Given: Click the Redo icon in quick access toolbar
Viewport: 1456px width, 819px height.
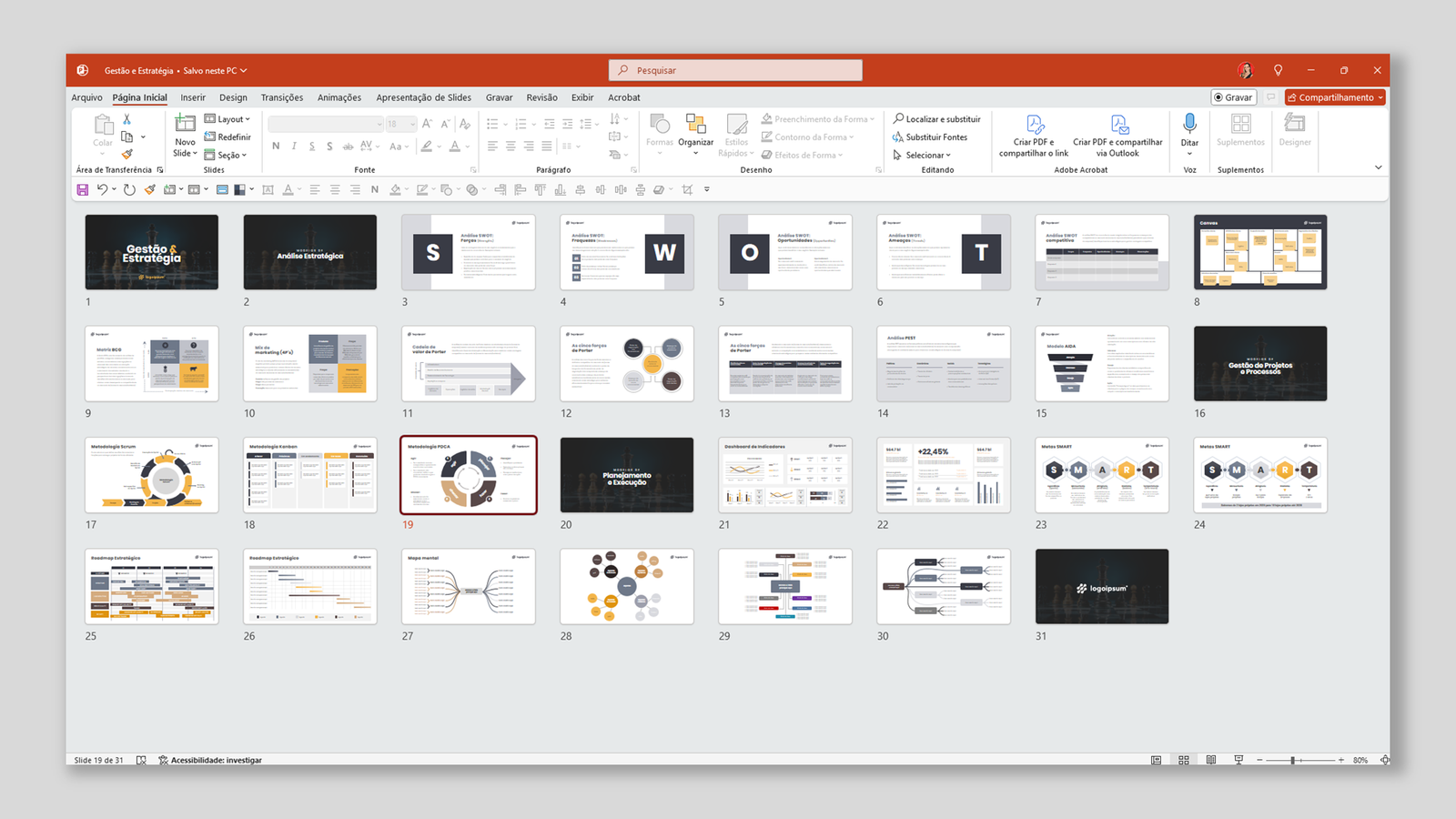Looking at the screenshot, I should pyautogui.click(x=129, y=189).
